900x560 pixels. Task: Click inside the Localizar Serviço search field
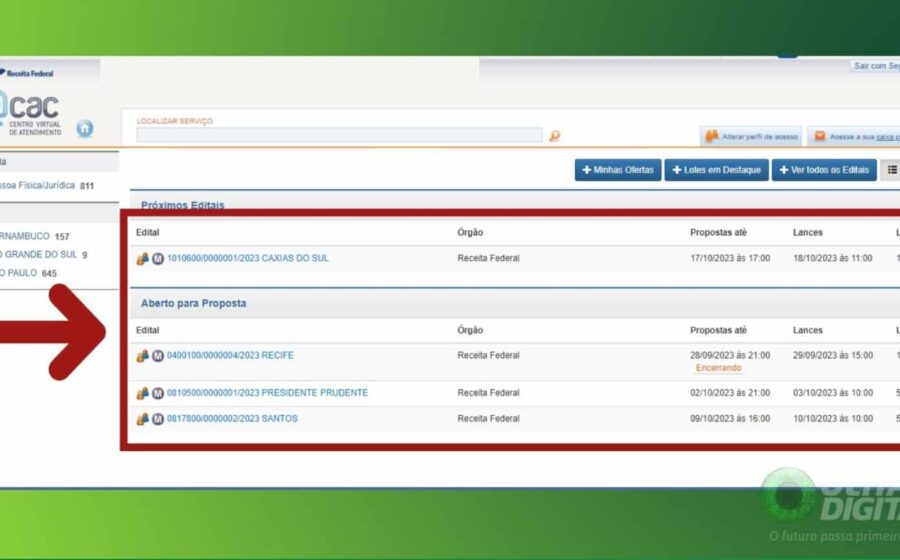pyautogui.click(x=339, y=135)
